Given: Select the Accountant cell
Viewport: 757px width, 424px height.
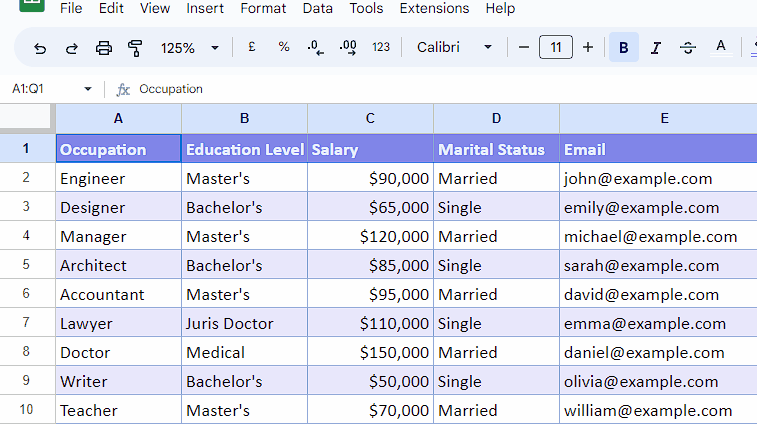Looking at the screenshot, I should point(118,294).
